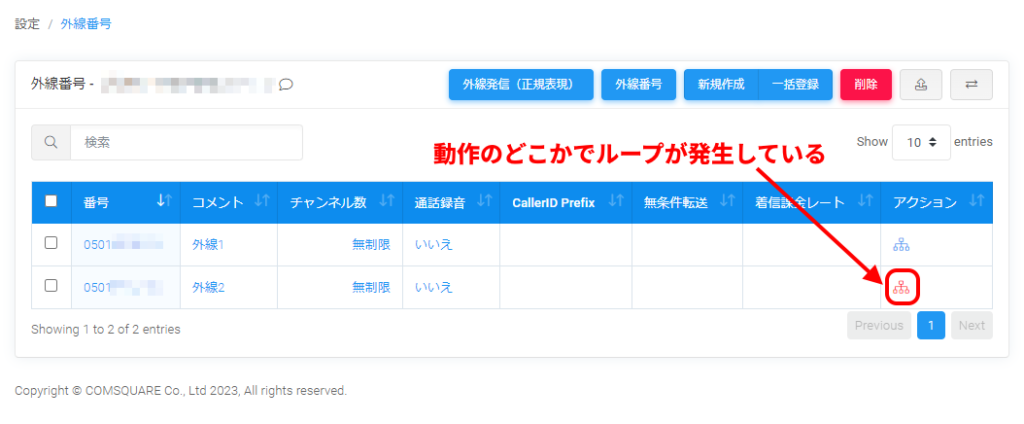Image resolution: width=1024 pixels, height=424 pixels.
Task: Click the 新規作成 button
Action: pyautogui.click(x=721, y=85)
